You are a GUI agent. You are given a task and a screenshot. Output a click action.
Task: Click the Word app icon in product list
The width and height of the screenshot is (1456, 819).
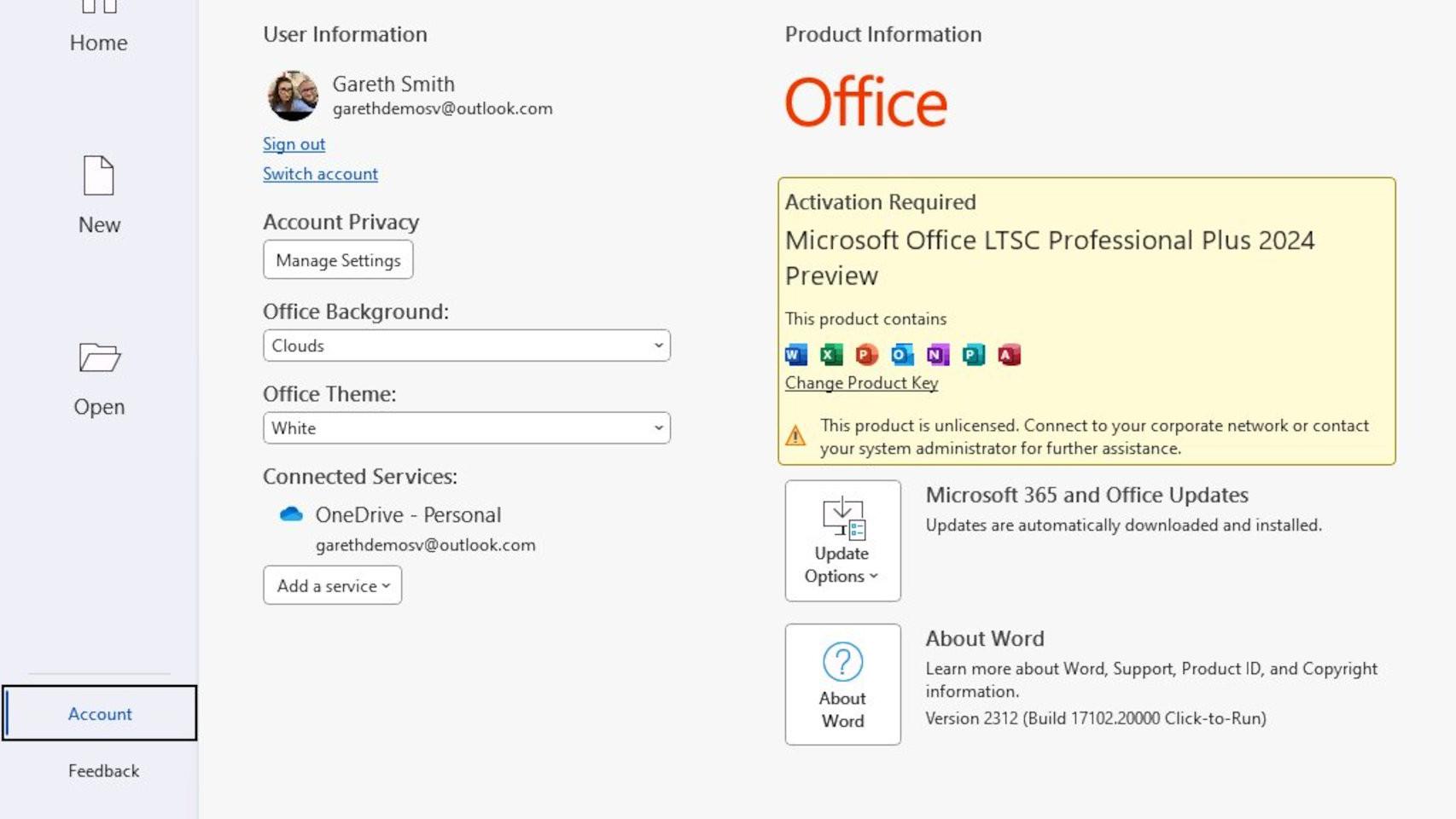795,354
